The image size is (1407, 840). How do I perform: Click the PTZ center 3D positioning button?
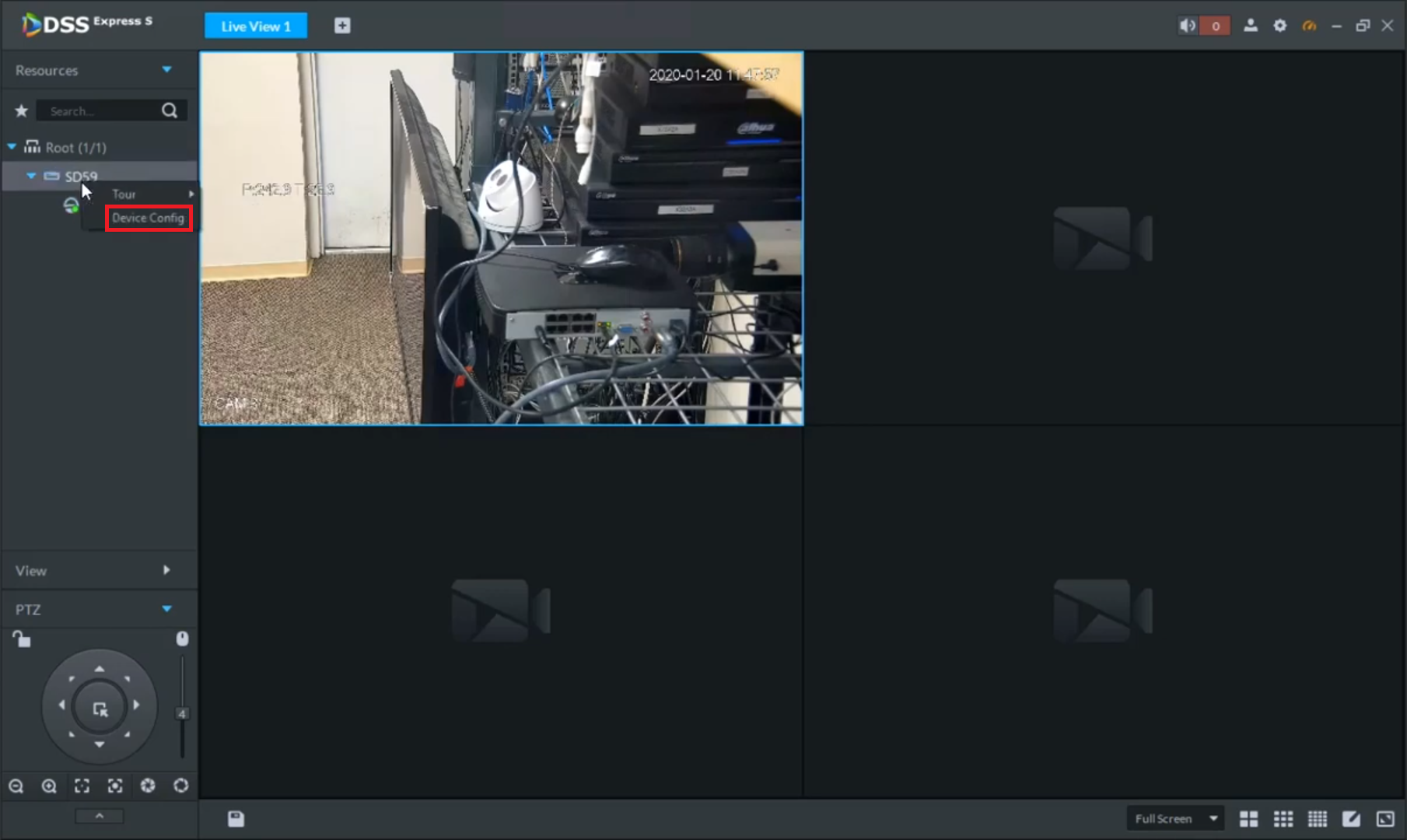pyautogui.click(x=100, y=708)
